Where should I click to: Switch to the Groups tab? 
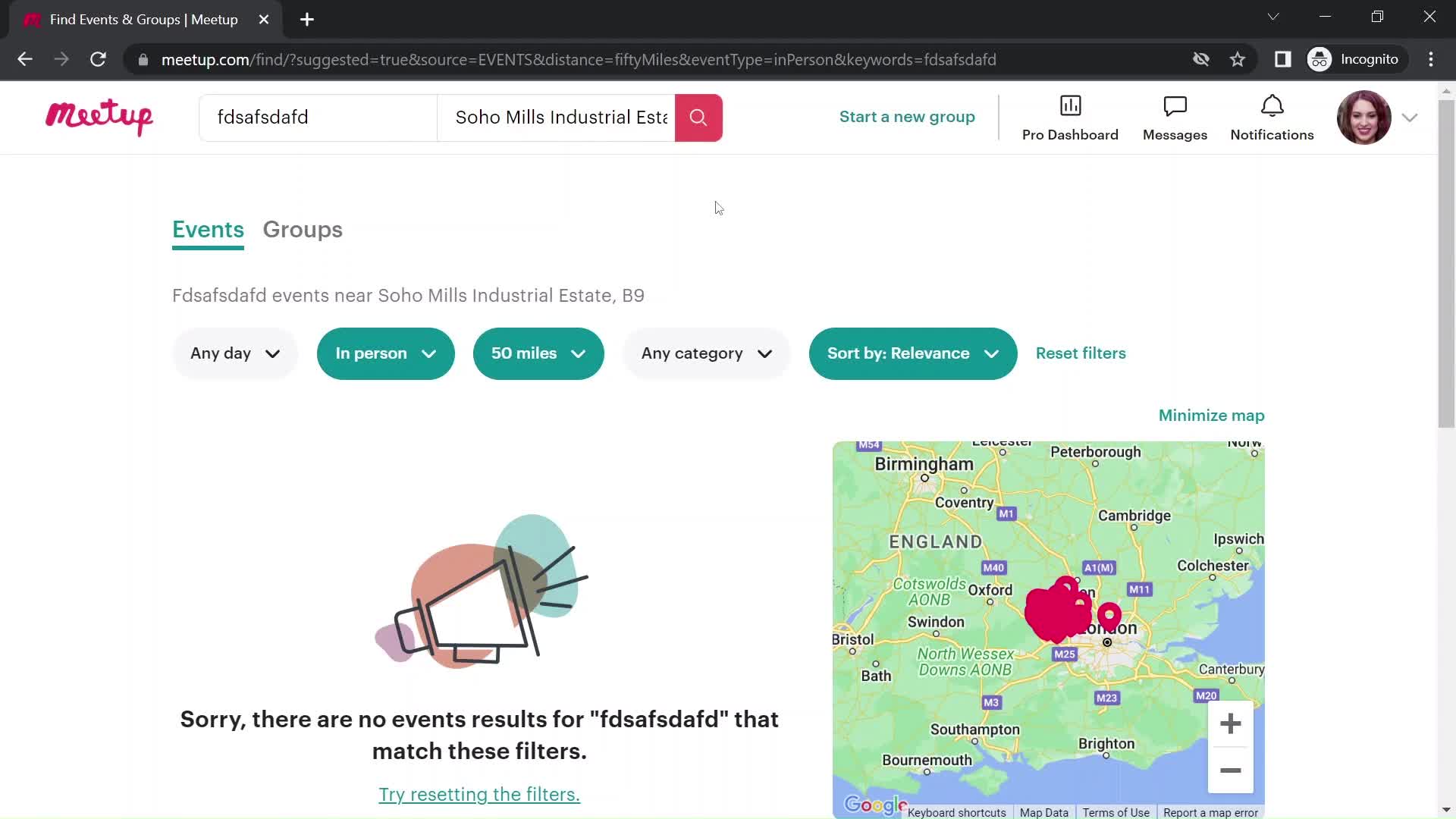[x=303, y=229]
